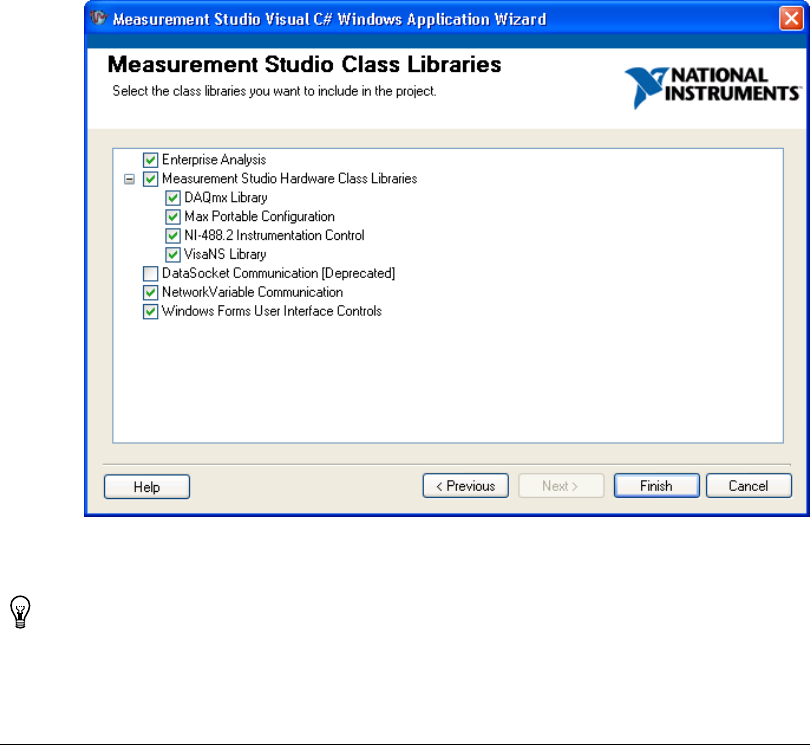The width and height of the screenshot is (810, 746).
Task: Select 'NI-488.2 Instrumentation Control' label
Action: 274,236
